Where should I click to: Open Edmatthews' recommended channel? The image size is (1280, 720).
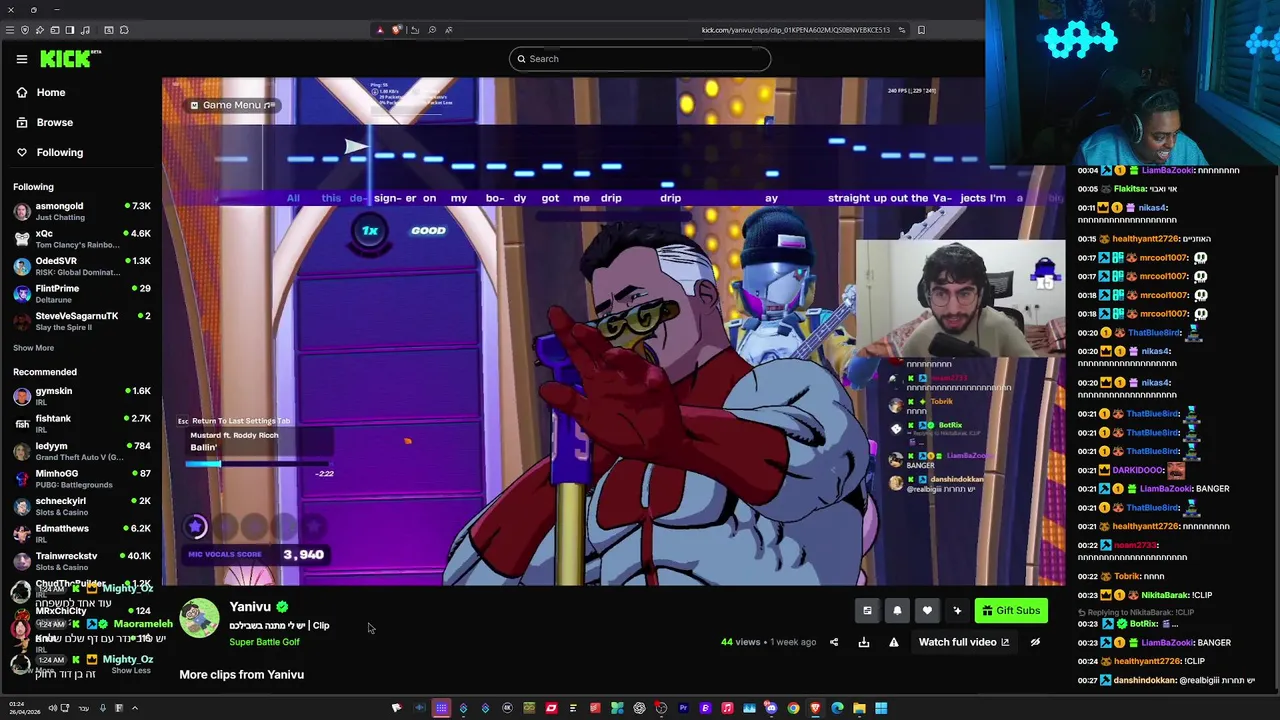81,533
